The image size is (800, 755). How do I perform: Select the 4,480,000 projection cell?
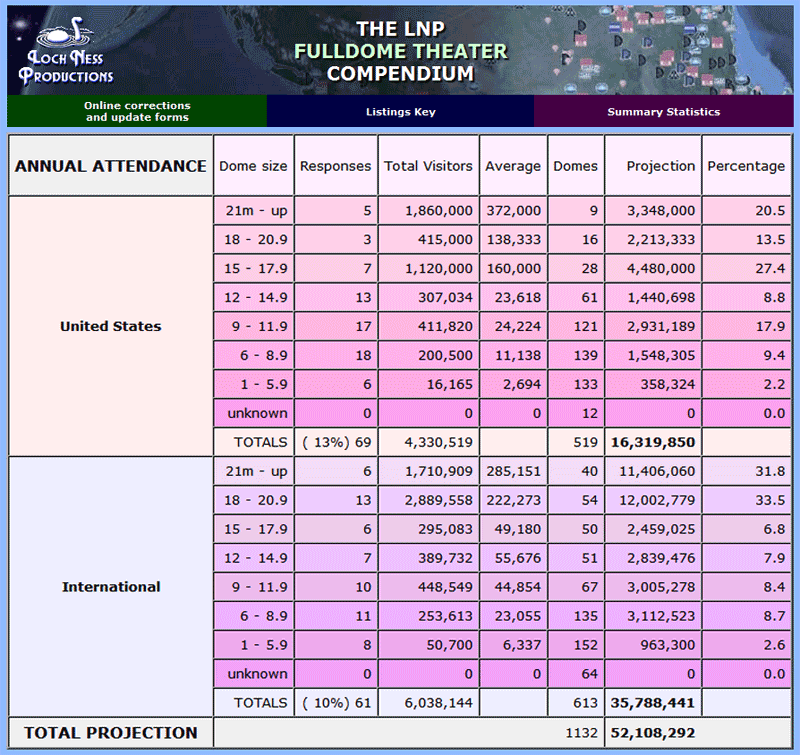pos(653,268)
